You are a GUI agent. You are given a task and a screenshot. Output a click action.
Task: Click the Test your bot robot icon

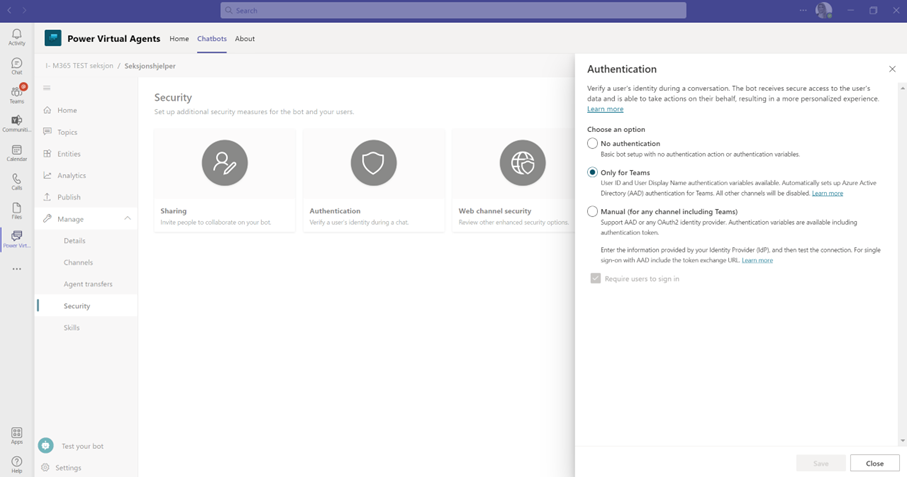coord(46,445)
